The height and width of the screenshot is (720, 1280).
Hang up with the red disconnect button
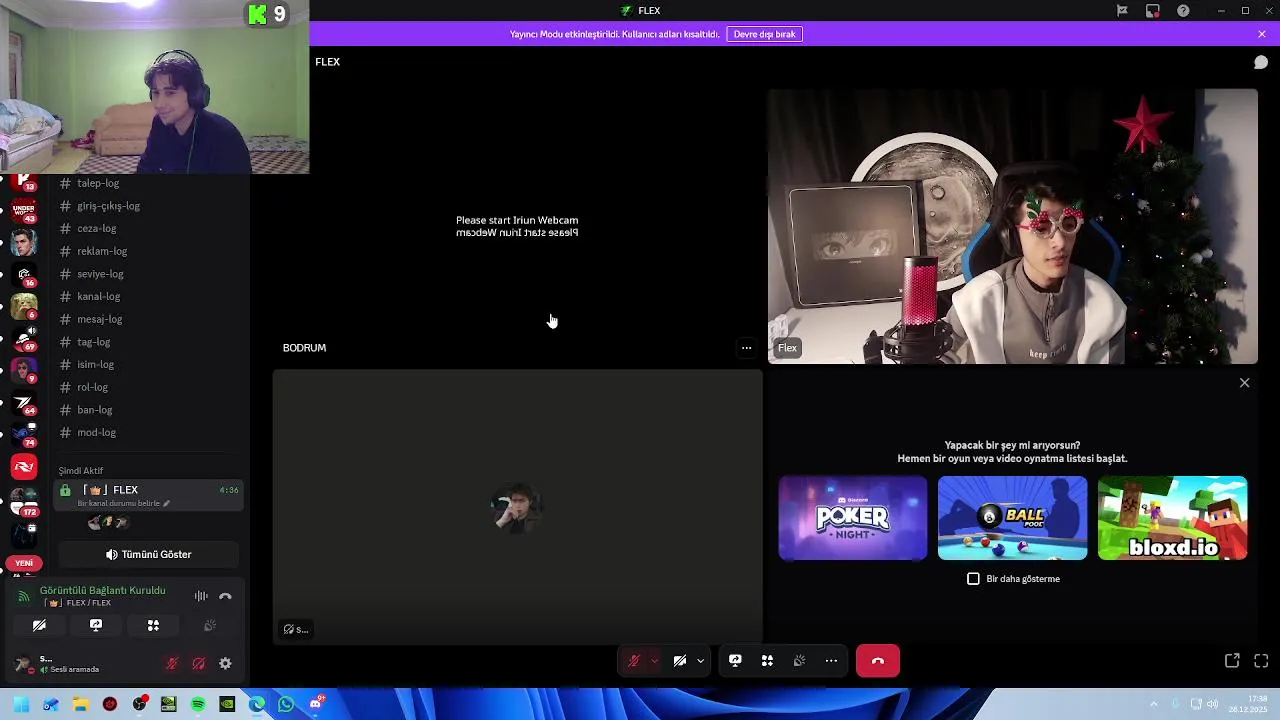click(x=878, y=661)
